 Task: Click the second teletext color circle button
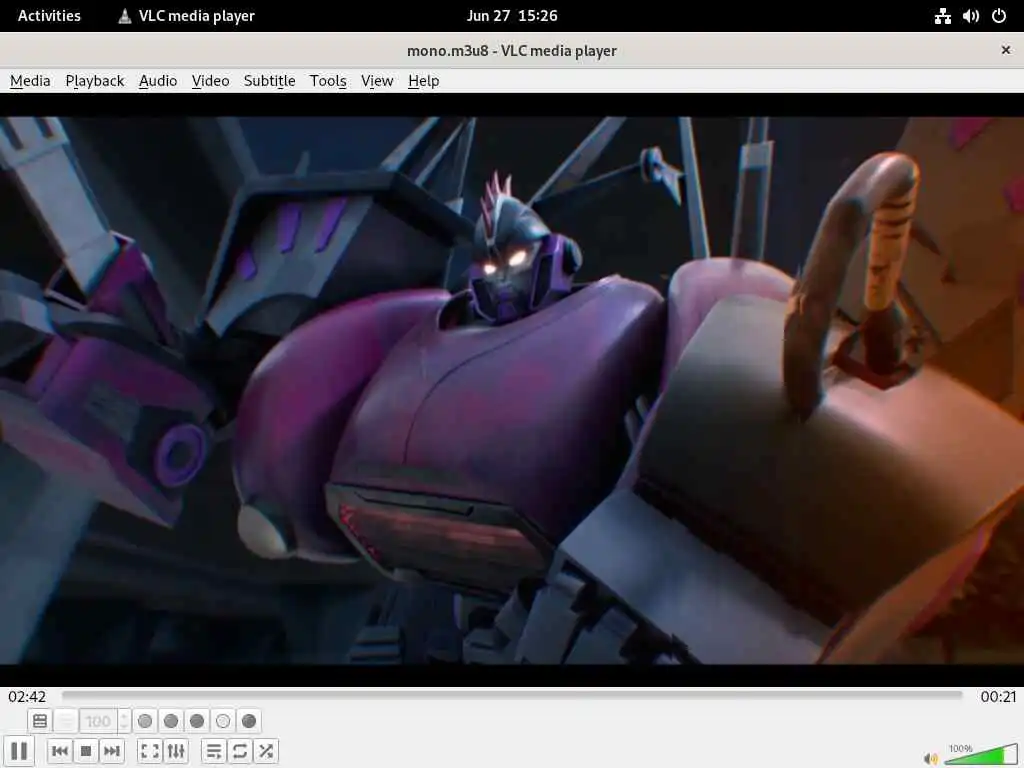pyautogui.click(x=171, y=721)
